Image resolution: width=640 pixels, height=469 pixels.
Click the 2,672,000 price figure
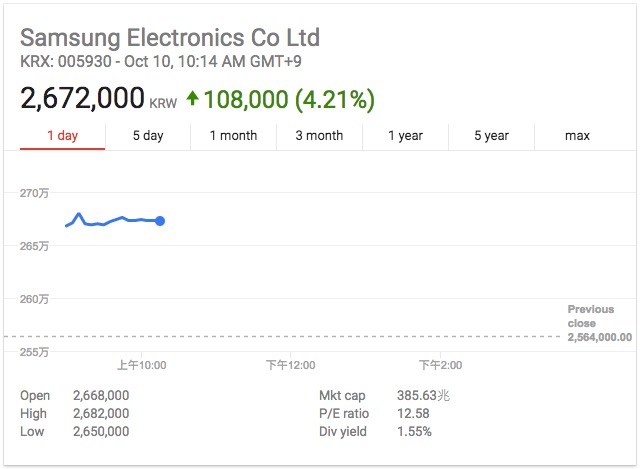[82, 98]
